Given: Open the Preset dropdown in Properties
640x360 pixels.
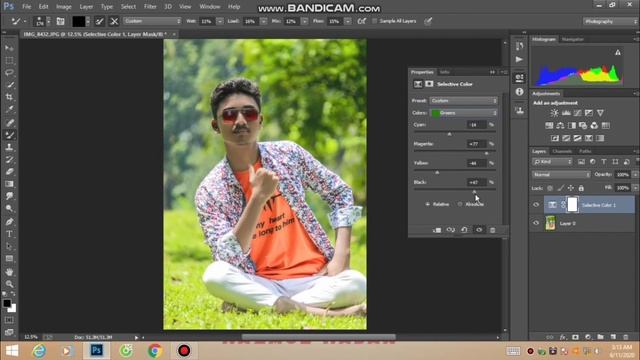Looking at the screenshot, I should tap(463, 100).
